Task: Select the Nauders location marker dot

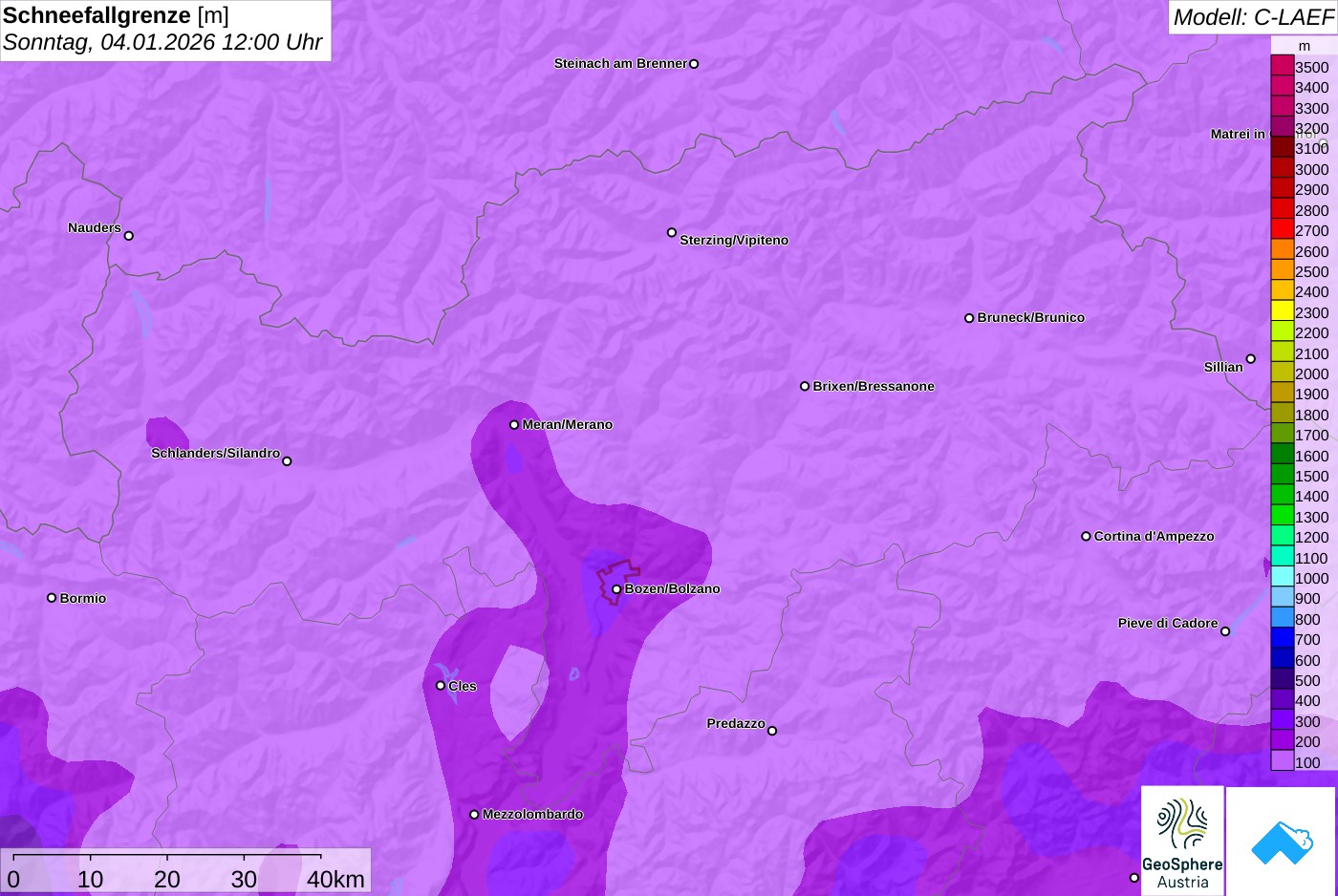Action: pos(129,236)
